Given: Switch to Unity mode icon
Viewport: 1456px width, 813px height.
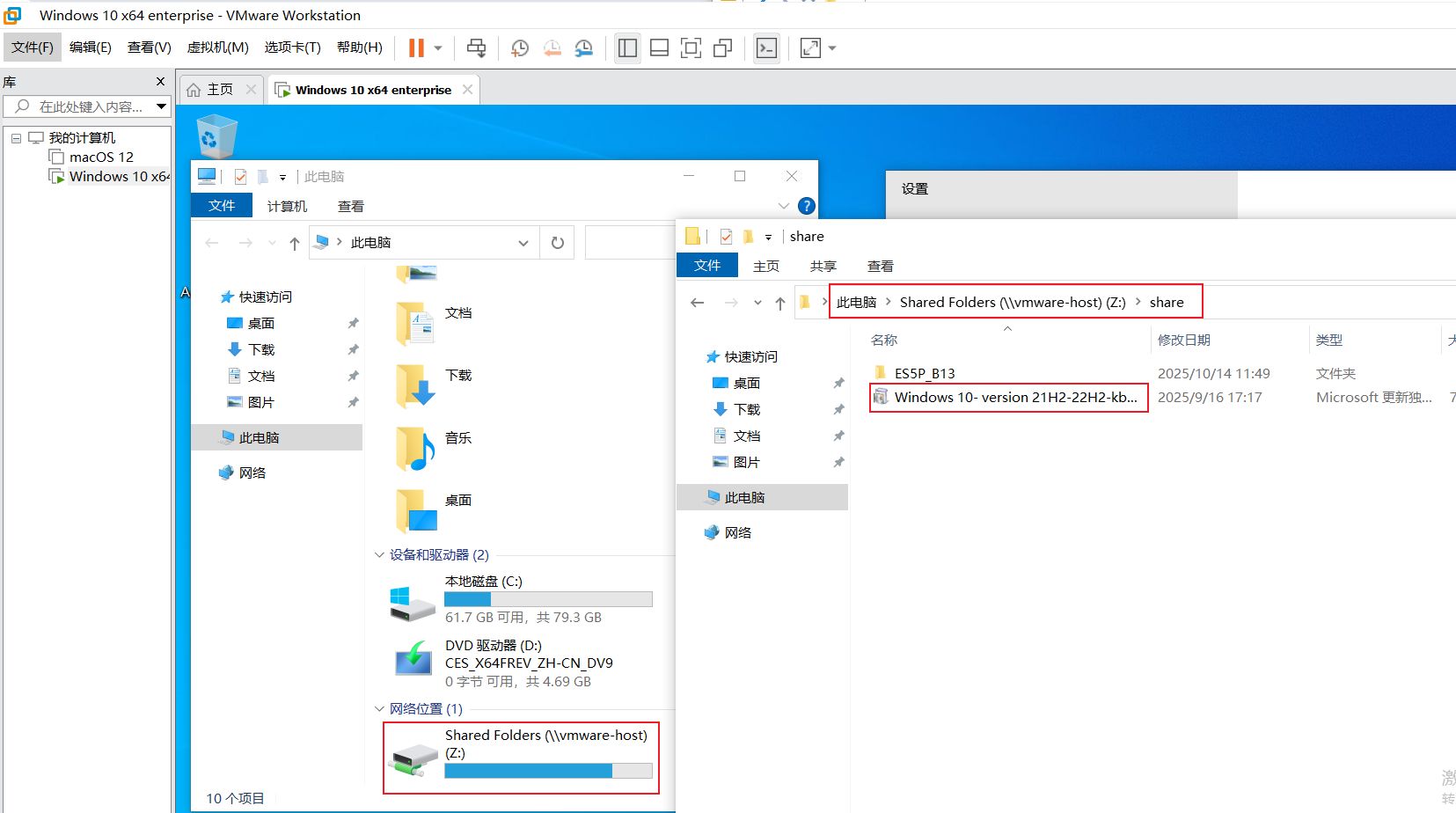Looking at the screenshot, I should pyautogui.click(x=722, y=48).
